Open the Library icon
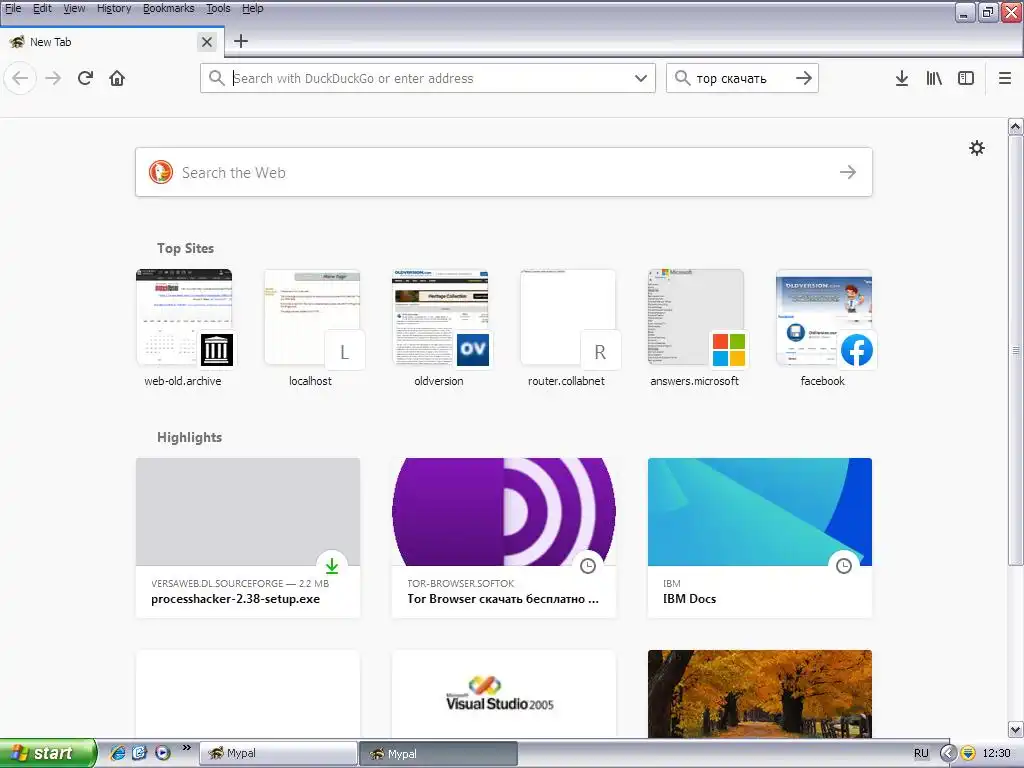The image size is (1024, 768). pos(934,78)
